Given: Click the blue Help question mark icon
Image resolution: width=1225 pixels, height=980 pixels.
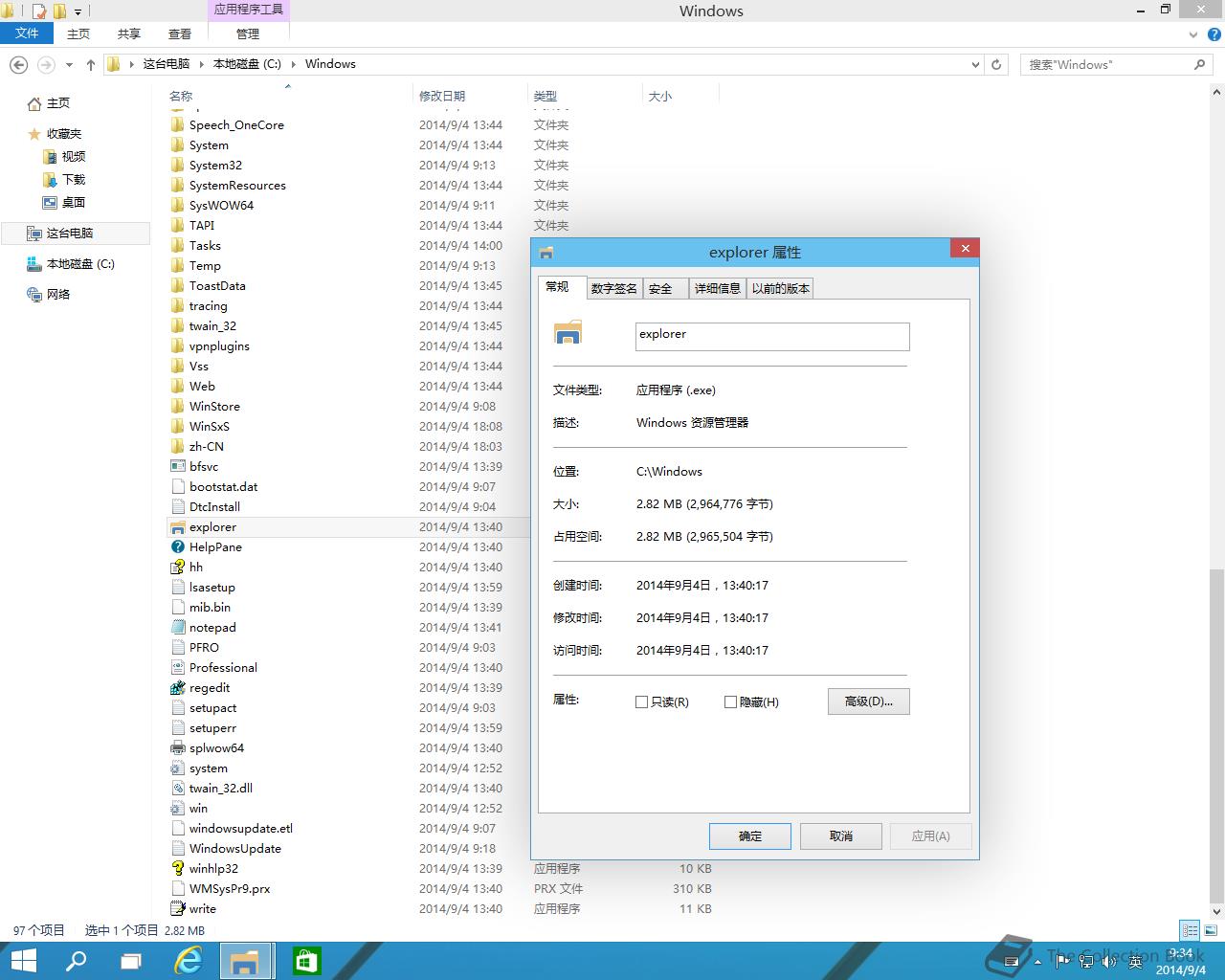Looking at the screenshot, I should click(1214, 34).
